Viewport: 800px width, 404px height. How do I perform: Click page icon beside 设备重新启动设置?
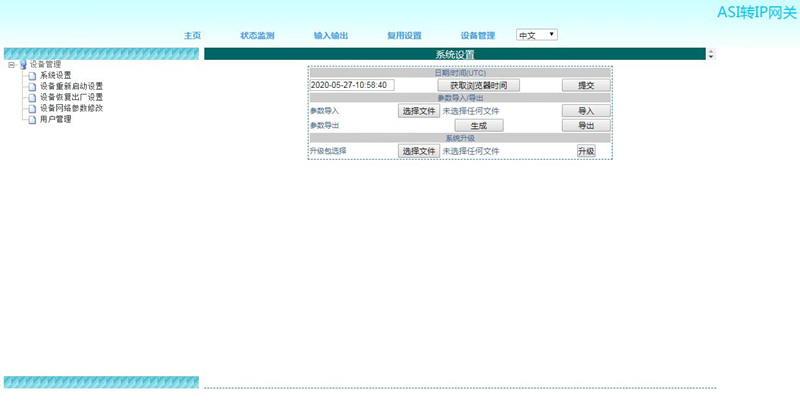coord(32,87)
